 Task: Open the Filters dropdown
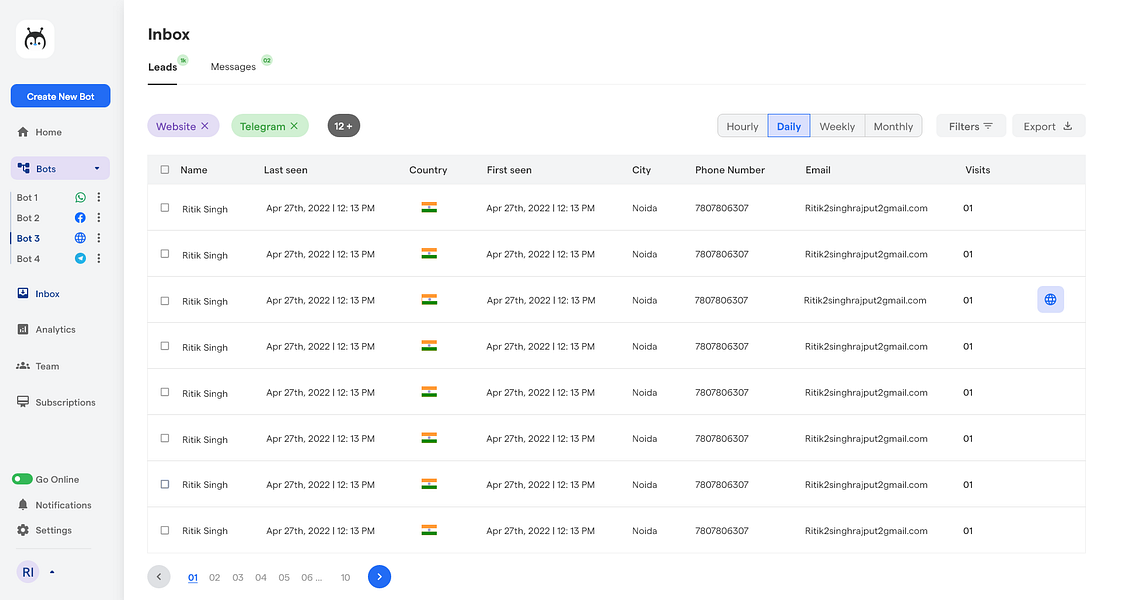pos(971,126)
